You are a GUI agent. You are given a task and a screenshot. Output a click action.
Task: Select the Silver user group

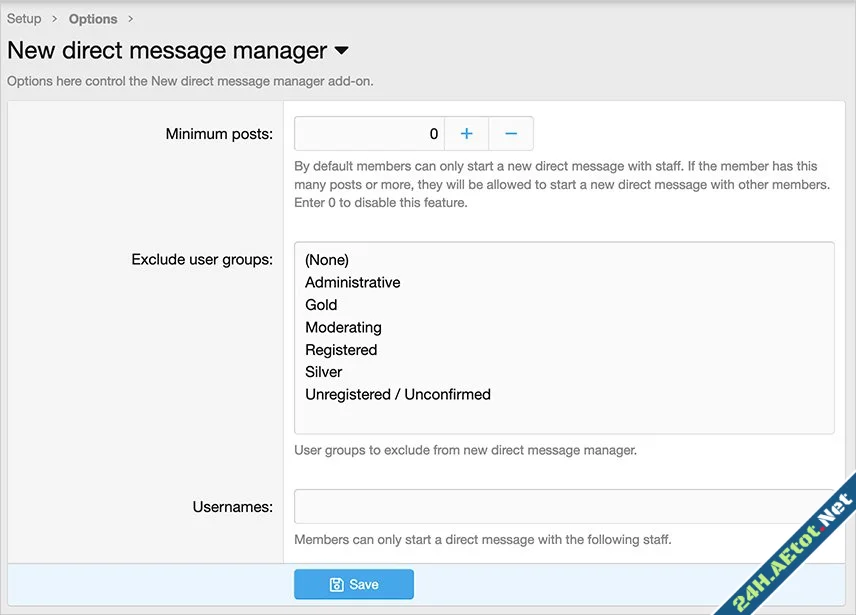(323, 372)
